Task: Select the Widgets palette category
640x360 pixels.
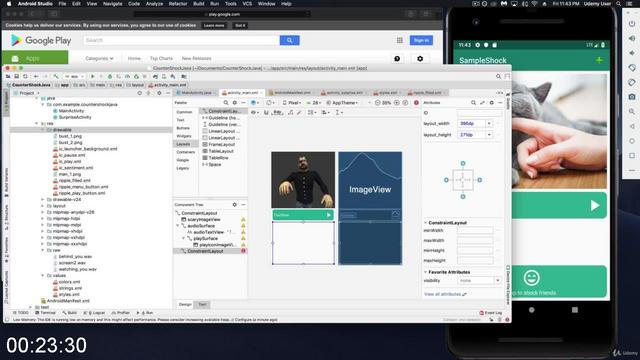Action: pos(184,136)
